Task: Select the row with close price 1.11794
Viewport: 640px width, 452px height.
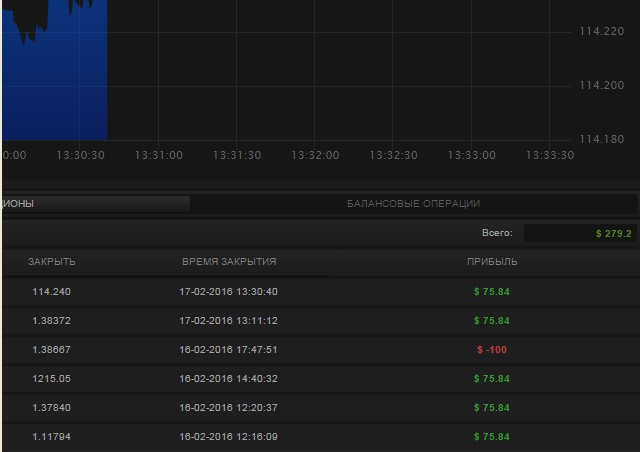Action: 52,437
